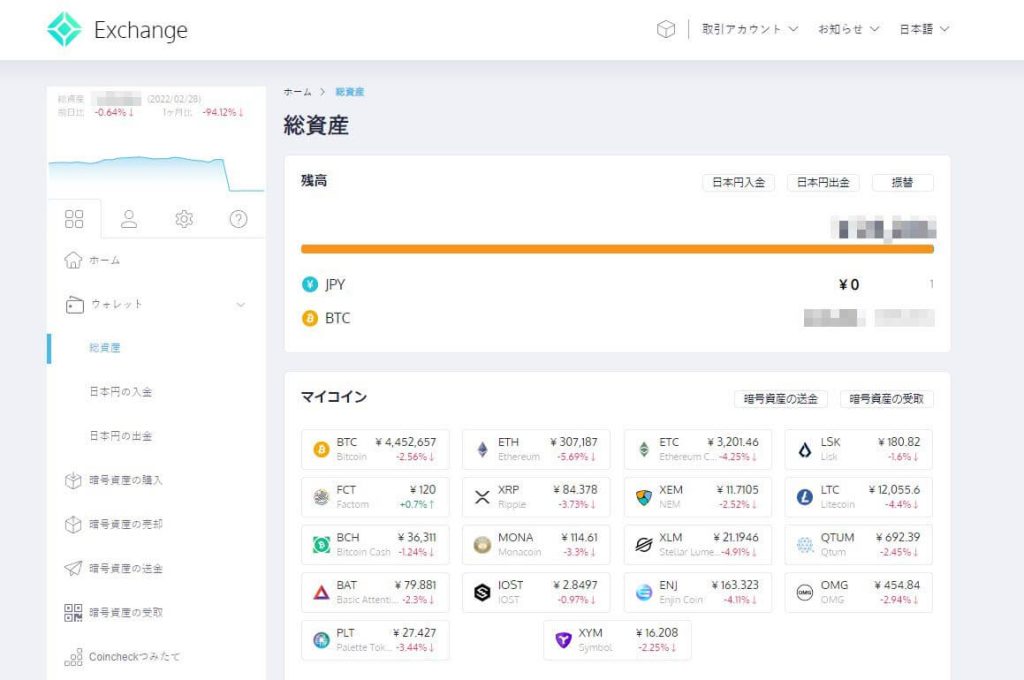Click the Ethereum diamond icon
This screenshot has height=680, width=1024.
tap(483, 449)
